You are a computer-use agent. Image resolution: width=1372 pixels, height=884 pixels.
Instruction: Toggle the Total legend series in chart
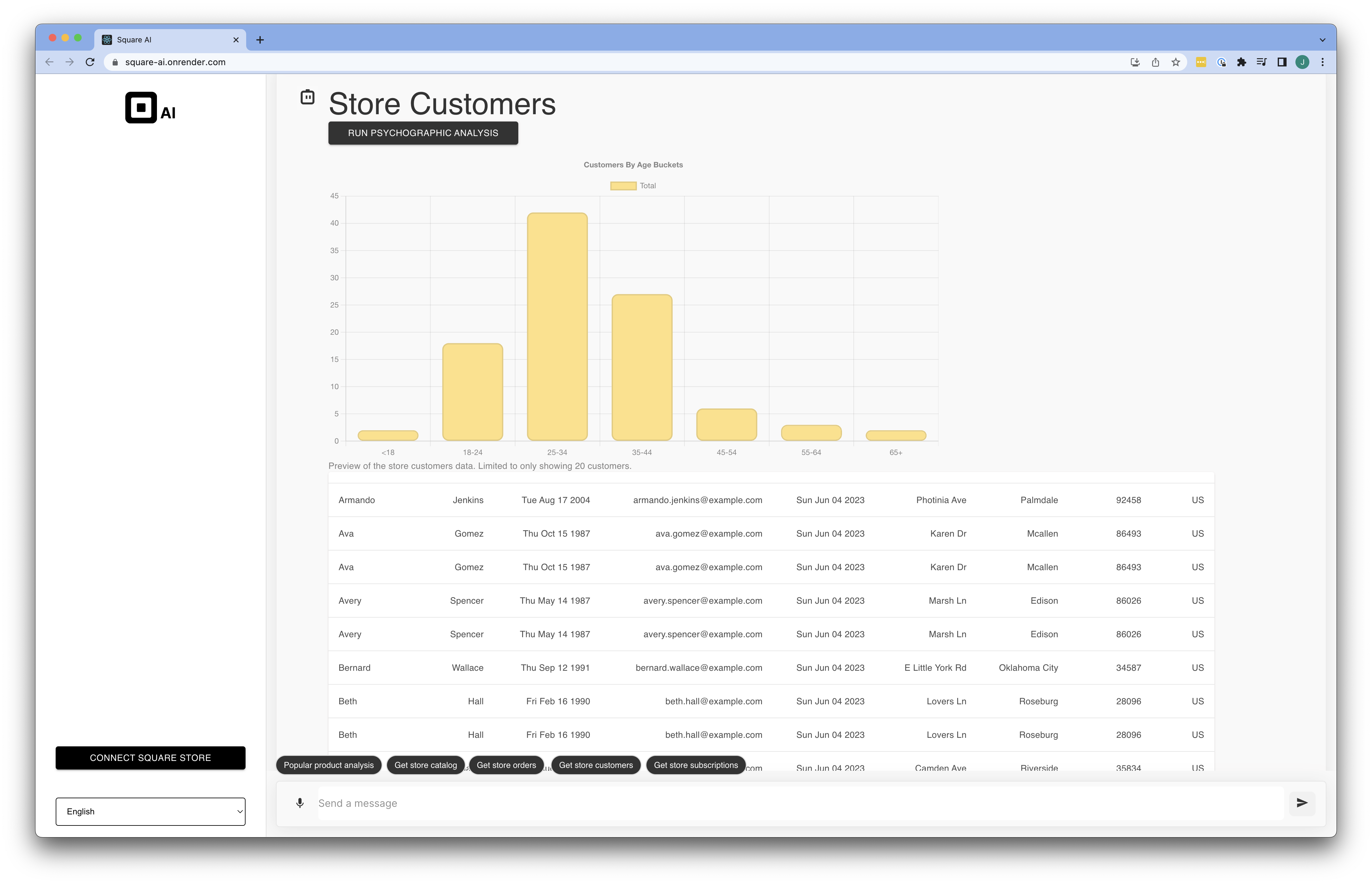coord(633,185)
